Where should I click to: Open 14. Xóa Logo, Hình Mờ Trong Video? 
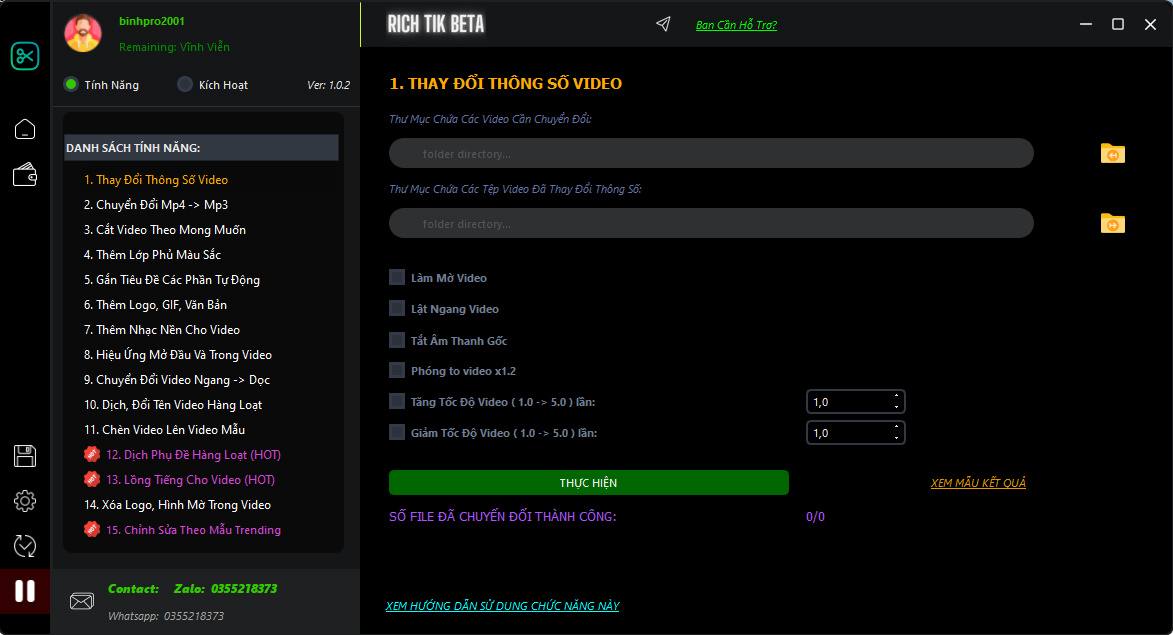point(177,505)
